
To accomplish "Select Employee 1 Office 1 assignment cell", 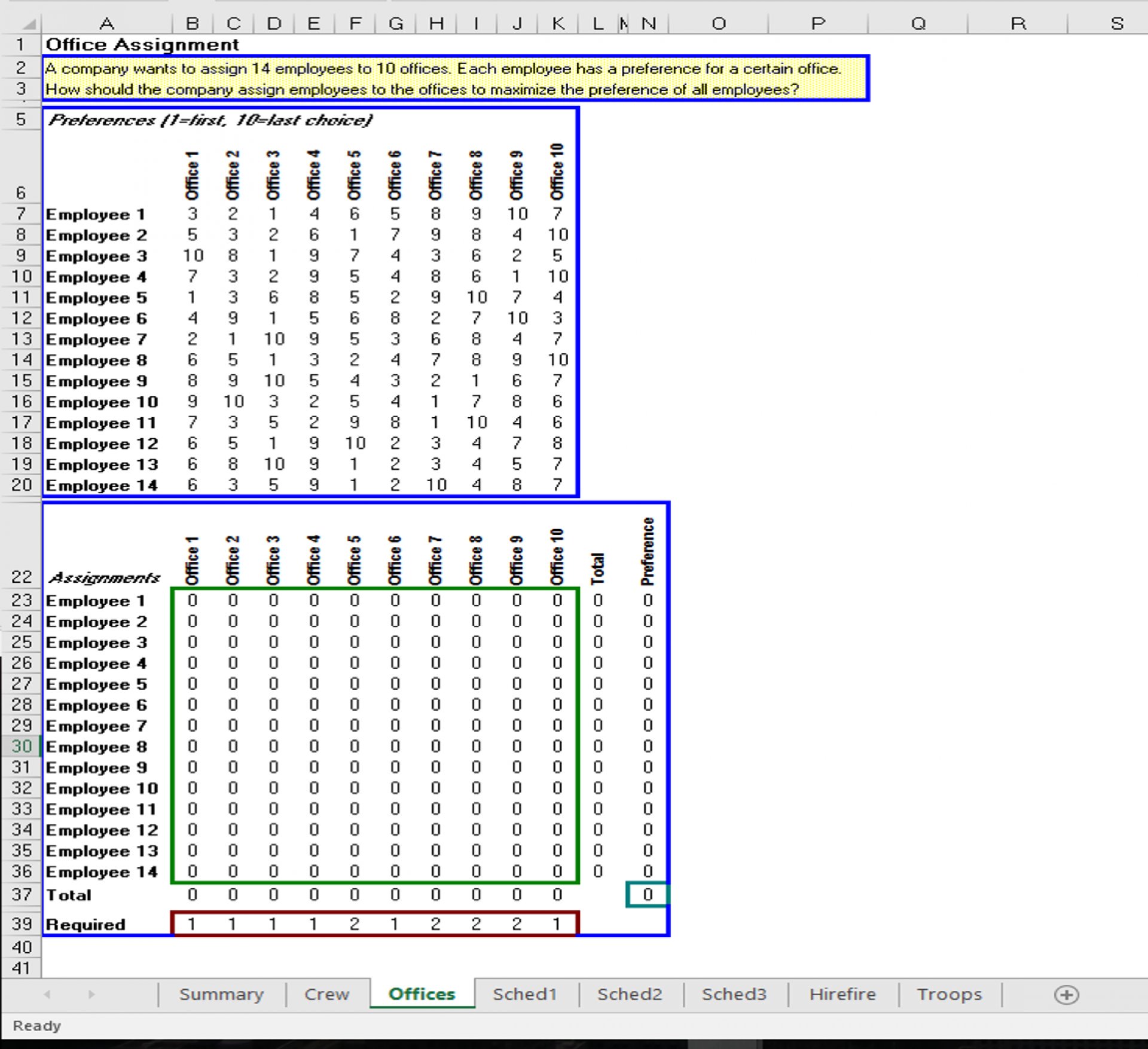I will (x=193, y=601).
